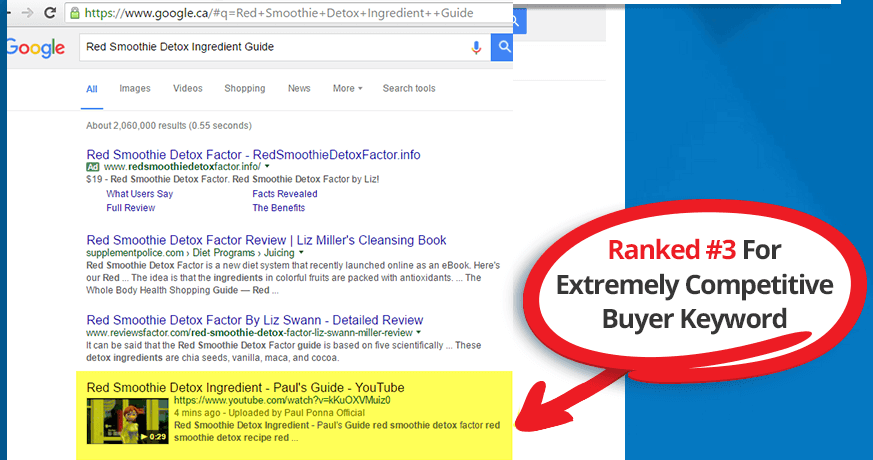The image size is (873, 460).
Task: Click the voice search microphone icon
Action: pyautogui.click(x=476, y=48)
